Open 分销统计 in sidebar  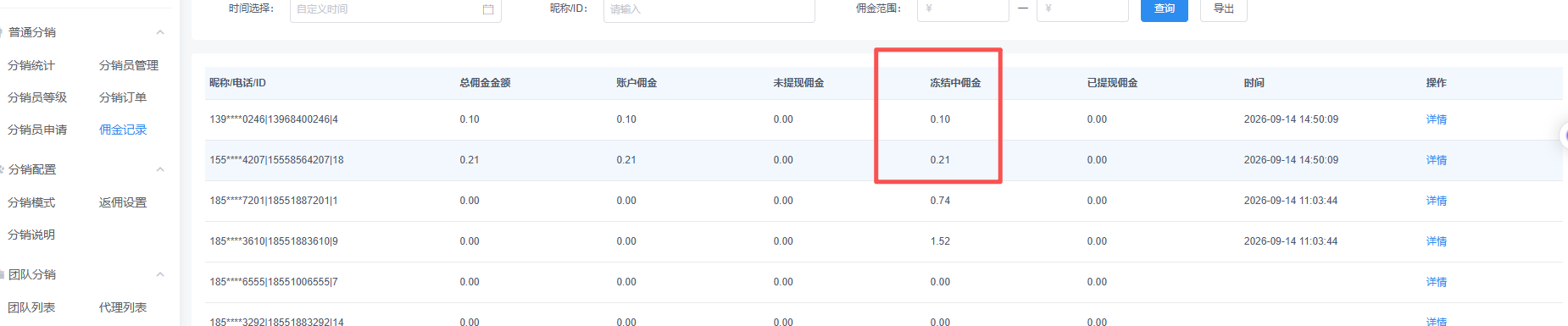31,65
